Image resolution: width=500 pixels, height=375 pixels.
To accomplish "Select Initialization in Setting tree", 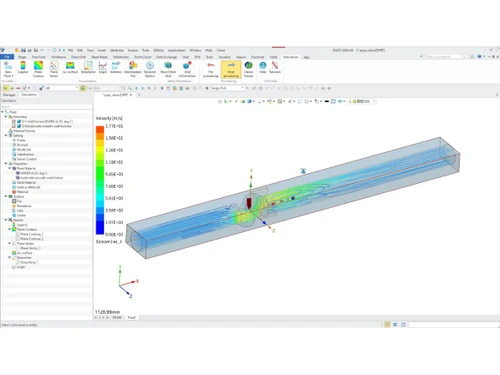I will point(25,154).
